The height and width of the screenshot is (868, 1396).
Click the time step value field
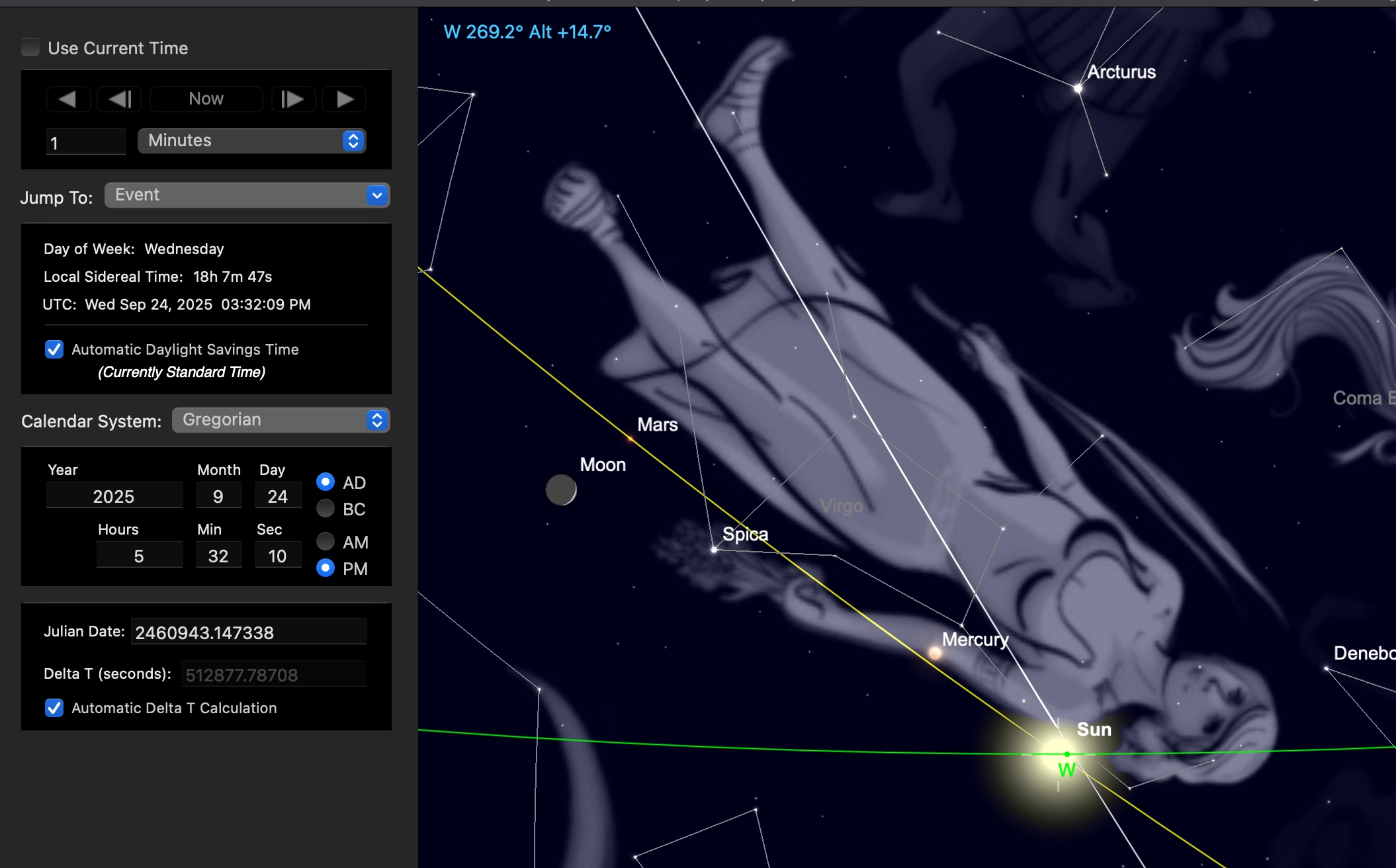[86, 142]
